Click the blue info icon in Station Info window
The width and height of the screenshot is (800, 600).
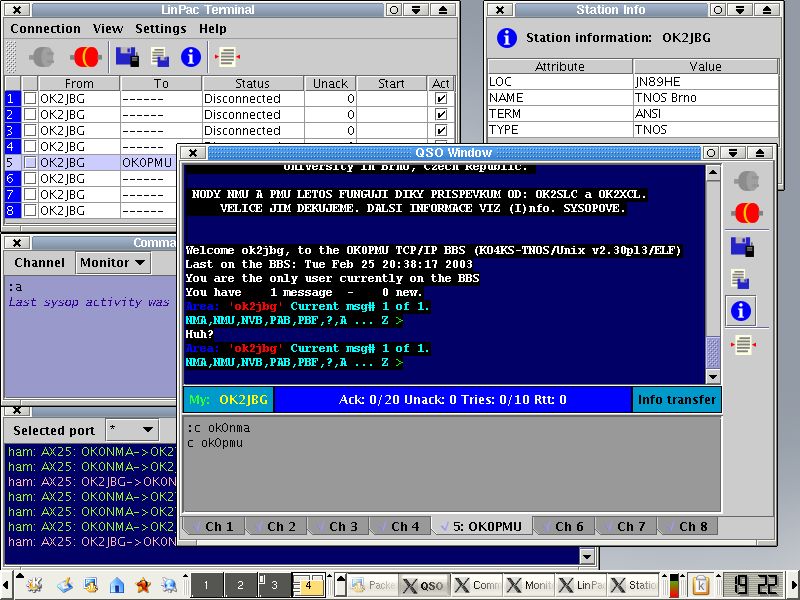pos(507,38)
